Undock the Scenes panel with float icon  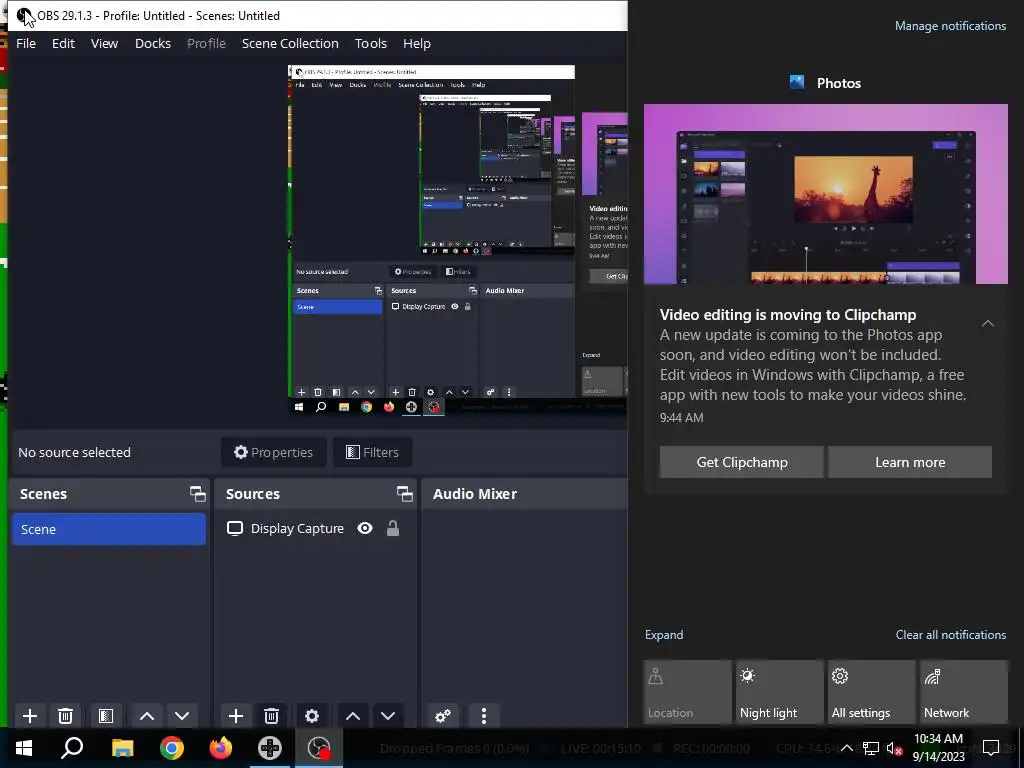point(197,494)
